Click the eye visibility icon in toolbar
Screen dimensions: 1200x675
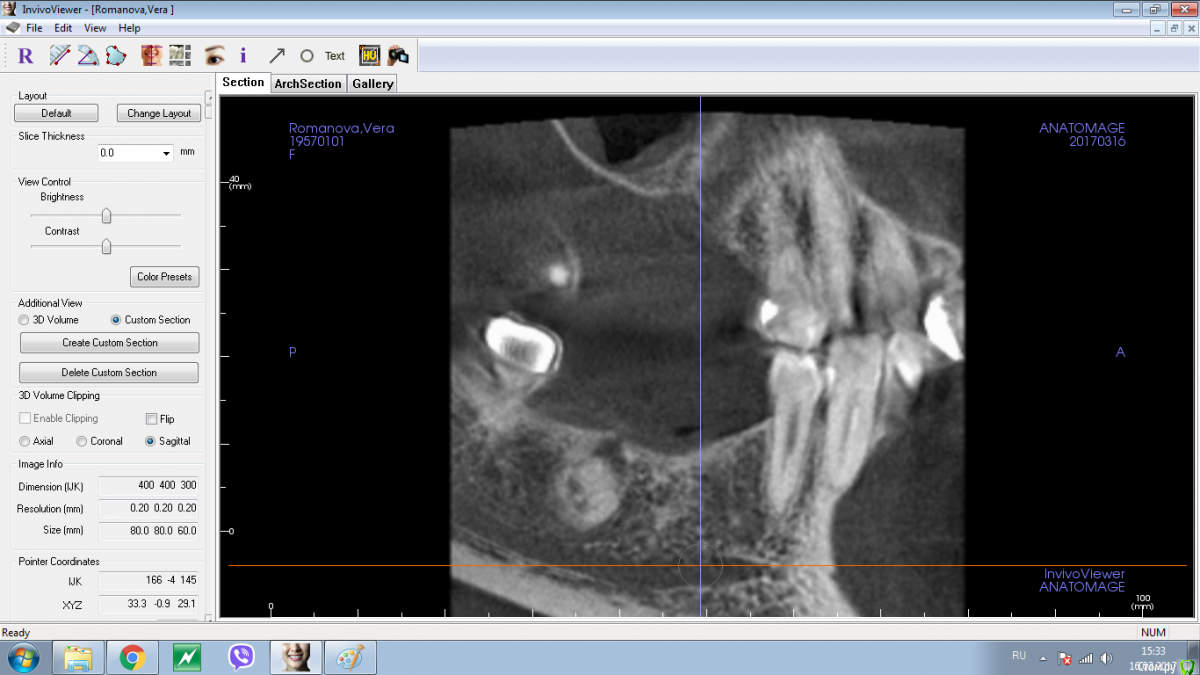point(213,56)
